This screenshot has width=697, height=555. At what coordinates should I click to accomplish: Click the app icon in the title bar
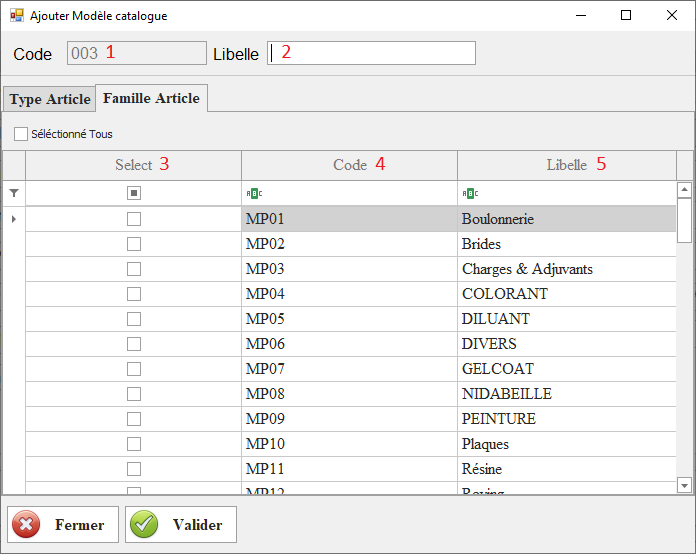point(16,16)
